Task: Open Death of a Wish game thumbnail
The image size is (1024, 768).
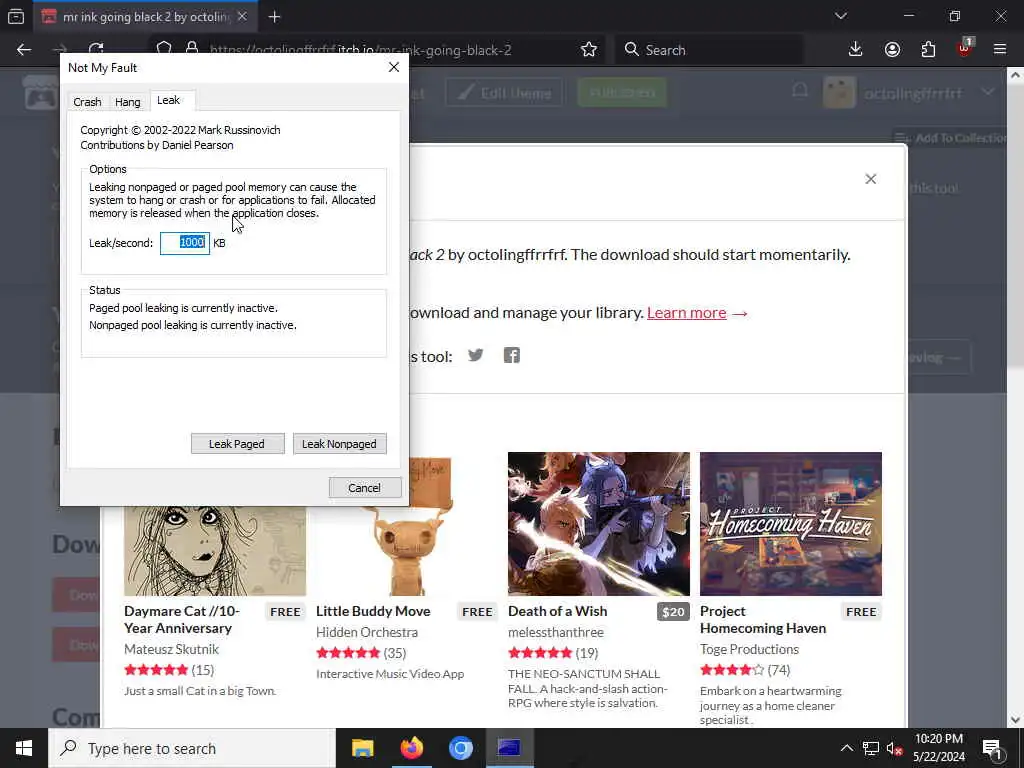Action: coord(598,524)
